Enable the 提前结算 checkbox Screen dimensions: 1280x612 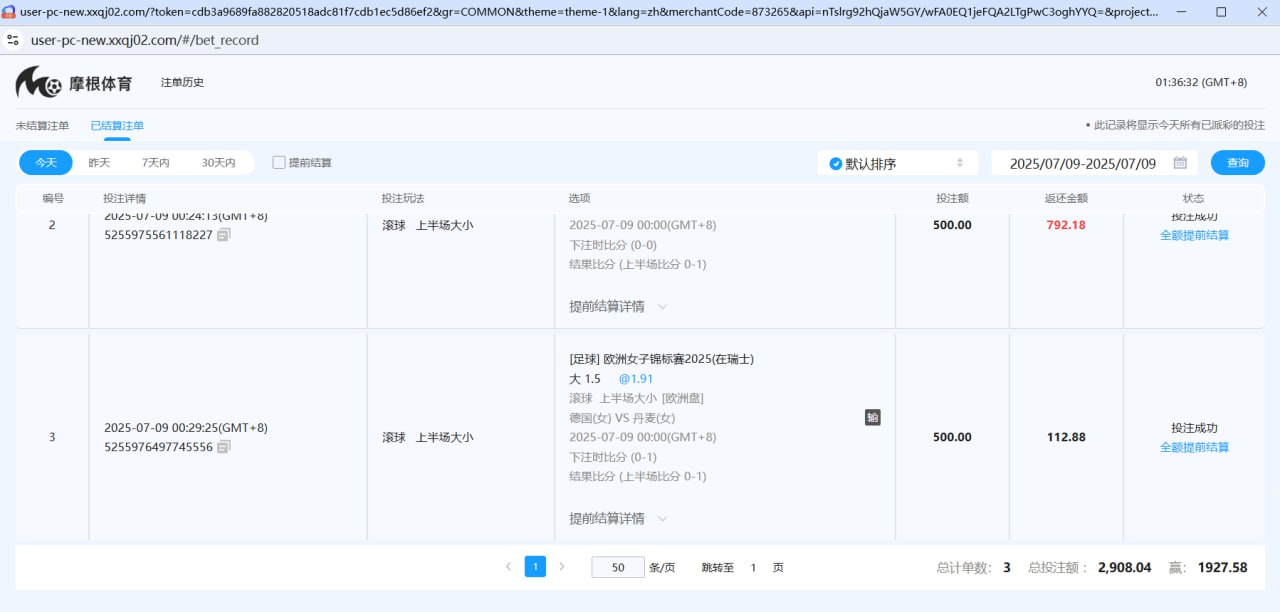(279, 163)
